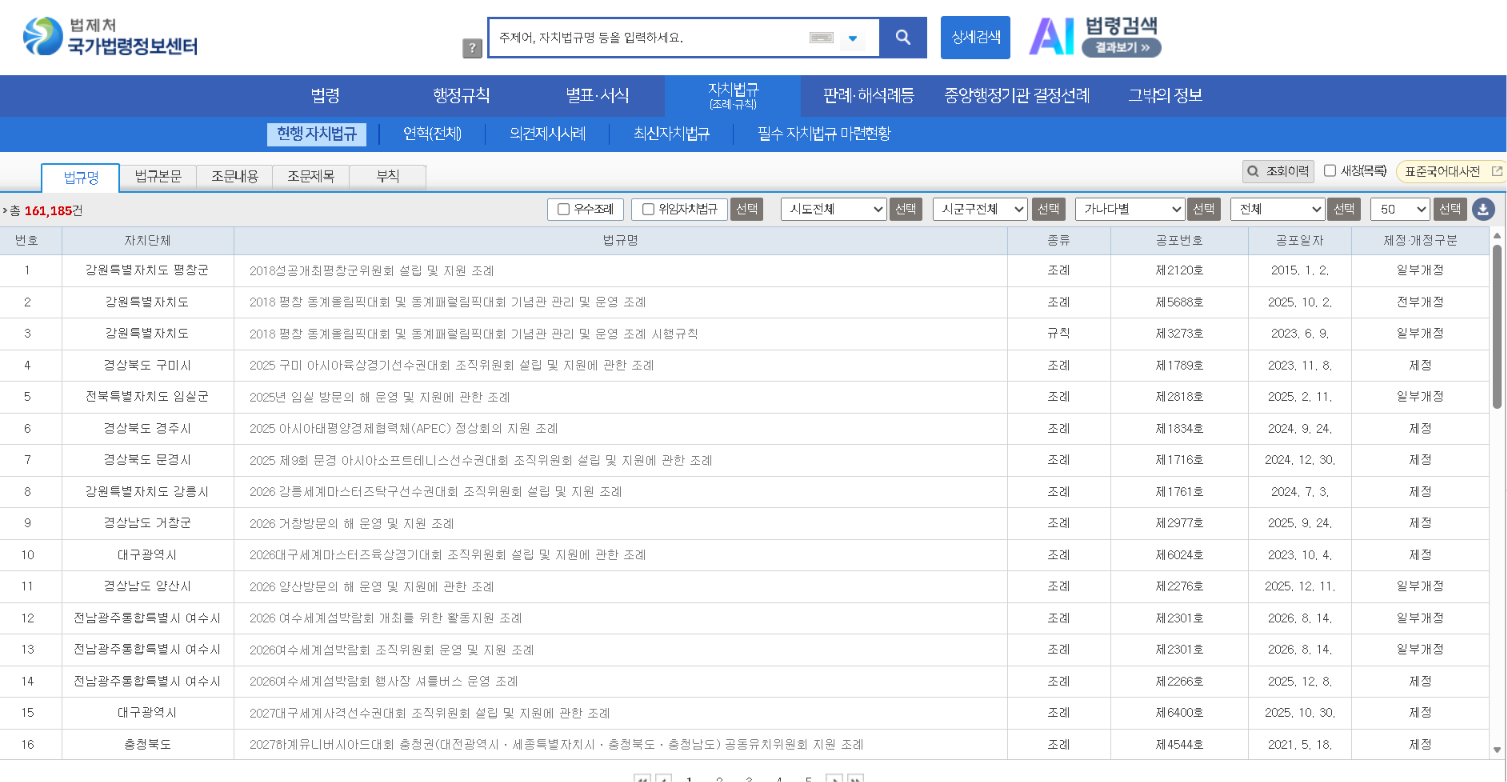Enable the 위임자치법규 checkbox

click(648, 209)
